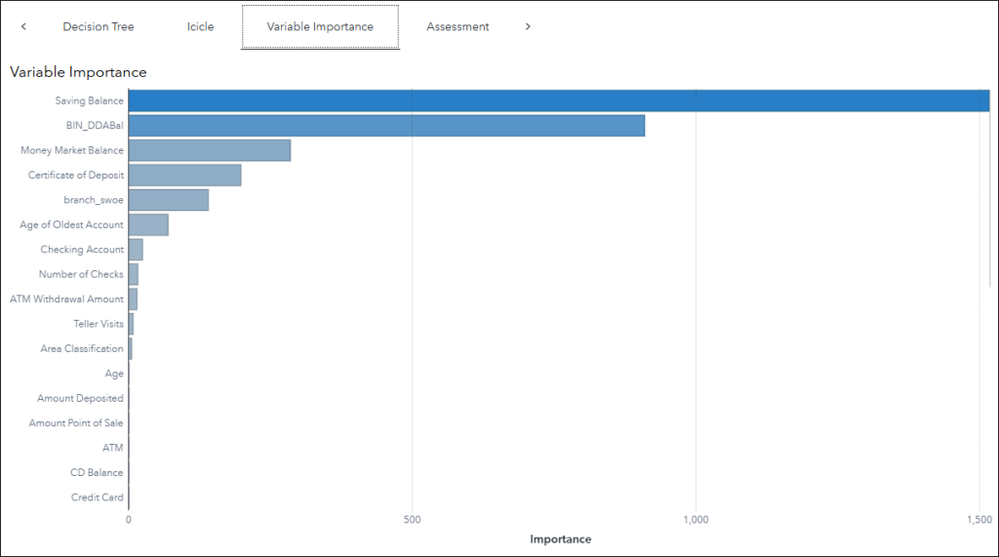This screenshot has width=999, height=557.
Task: Click the vertical scrollbar on chart's right edge
Action: click(x=991, y=189)
